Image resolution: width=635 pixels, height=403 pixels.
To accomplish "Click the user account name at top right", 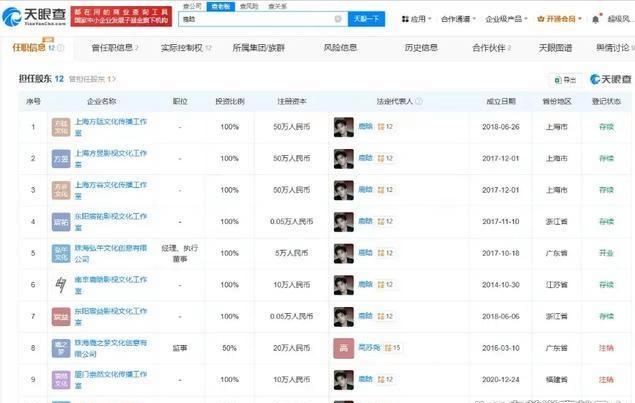I will point(621,19).
